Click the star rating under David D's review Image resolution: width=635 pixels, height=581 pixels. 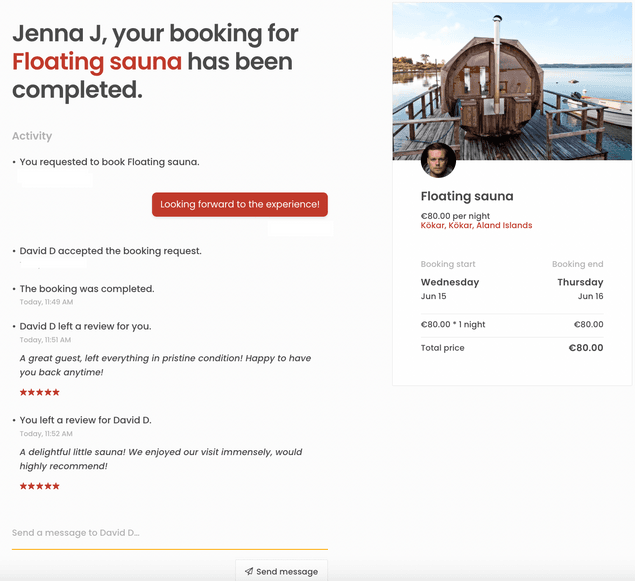click(40, 392)
